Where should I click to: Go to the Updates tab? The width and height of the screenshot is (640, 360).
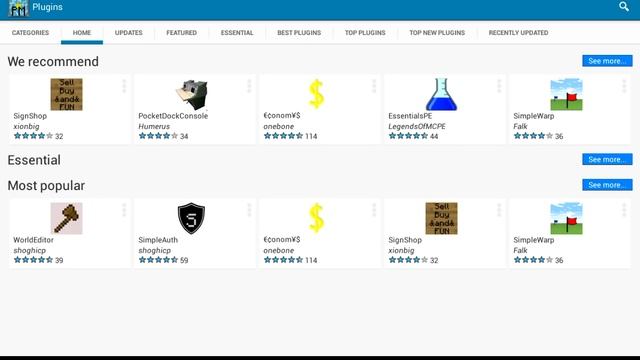point(129,33)
